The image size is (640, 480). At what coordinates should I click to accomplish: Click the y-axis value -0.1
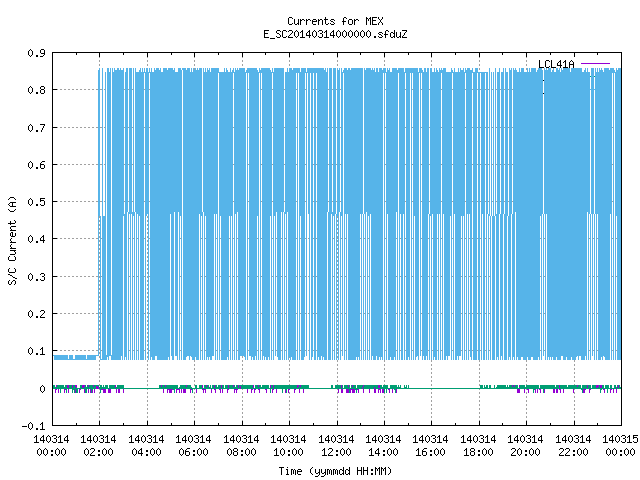(x=33, y=426)
